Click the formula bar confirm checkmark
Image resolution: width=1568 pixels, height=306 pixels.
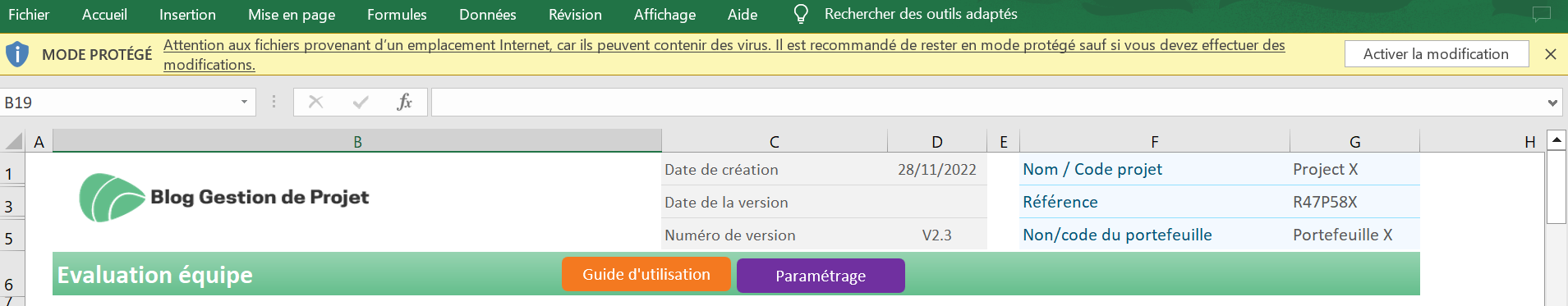coord(360,103)
